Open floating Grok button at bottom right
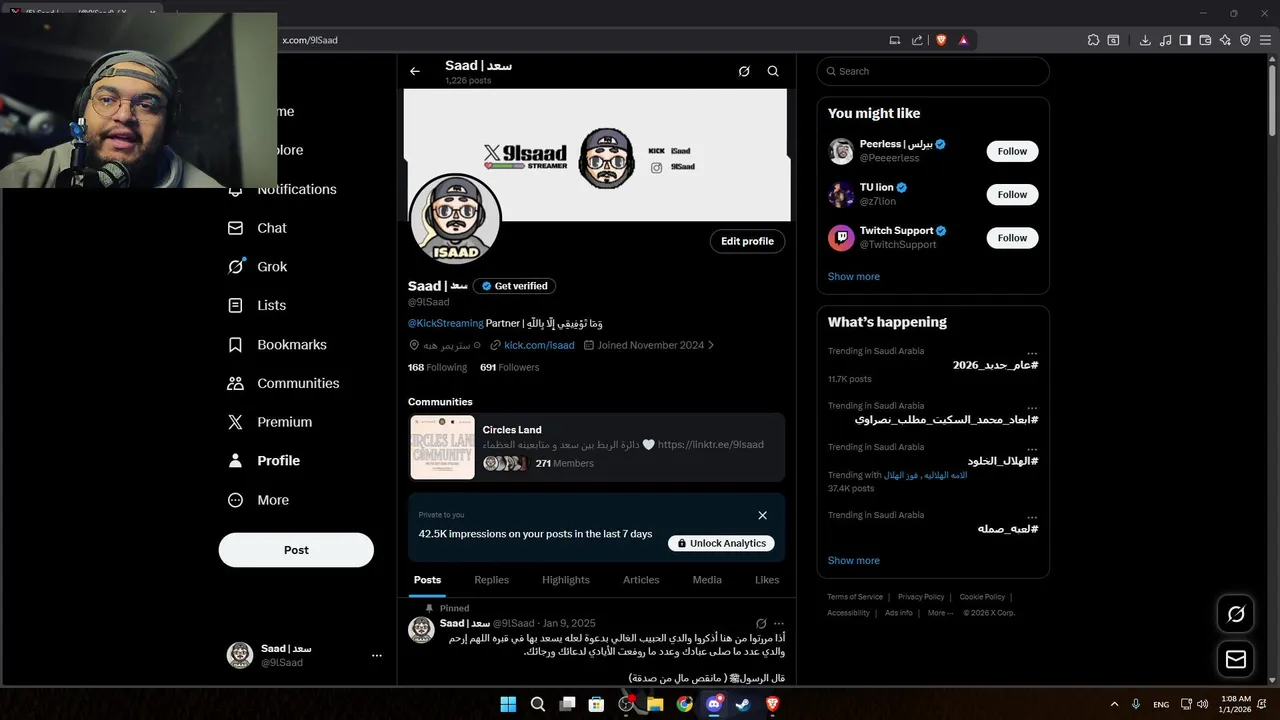1280x720 pixels. (x=1236, y=614)
